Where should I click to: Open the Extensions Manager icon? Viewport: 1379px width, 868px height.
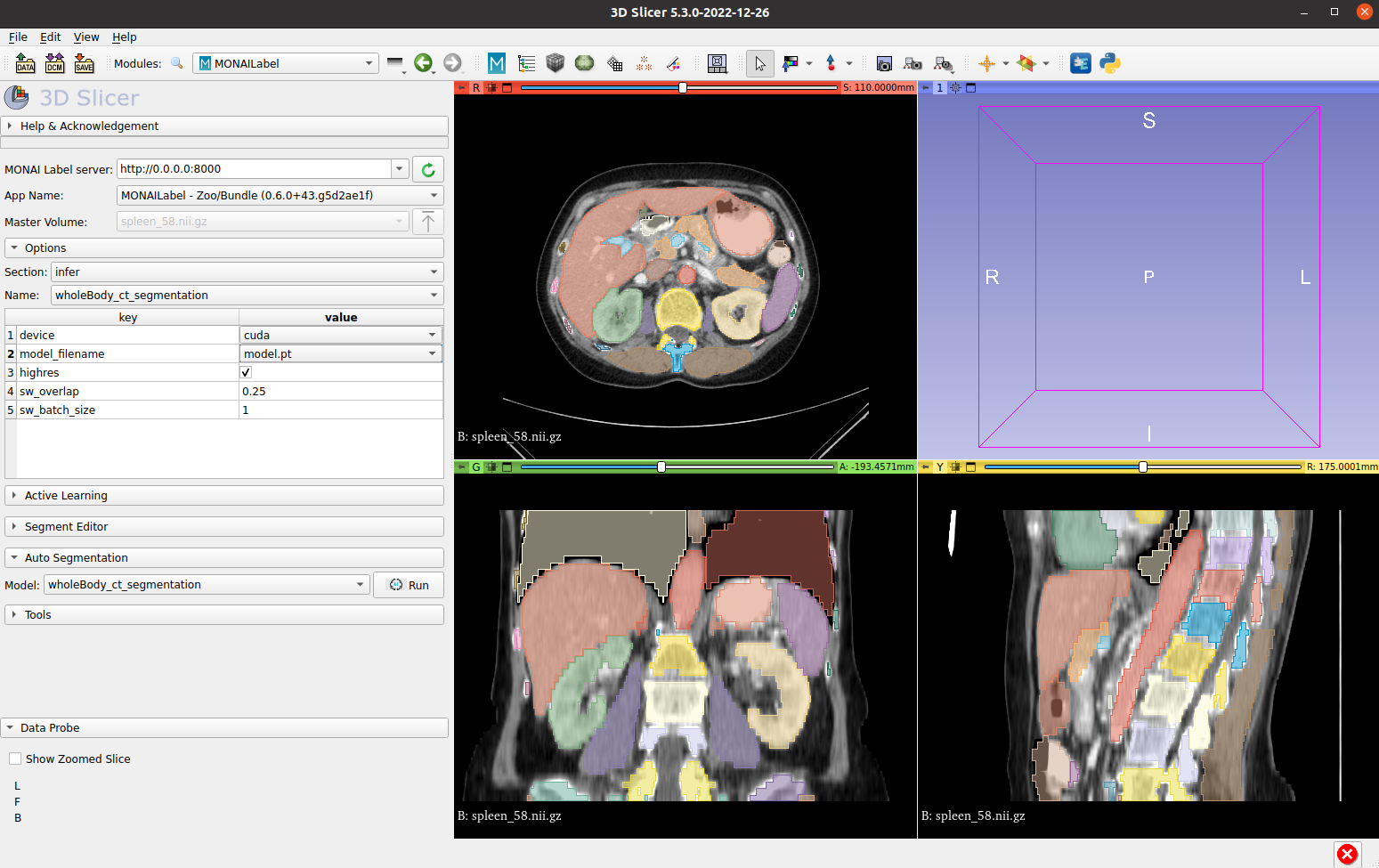[1081, 63]
